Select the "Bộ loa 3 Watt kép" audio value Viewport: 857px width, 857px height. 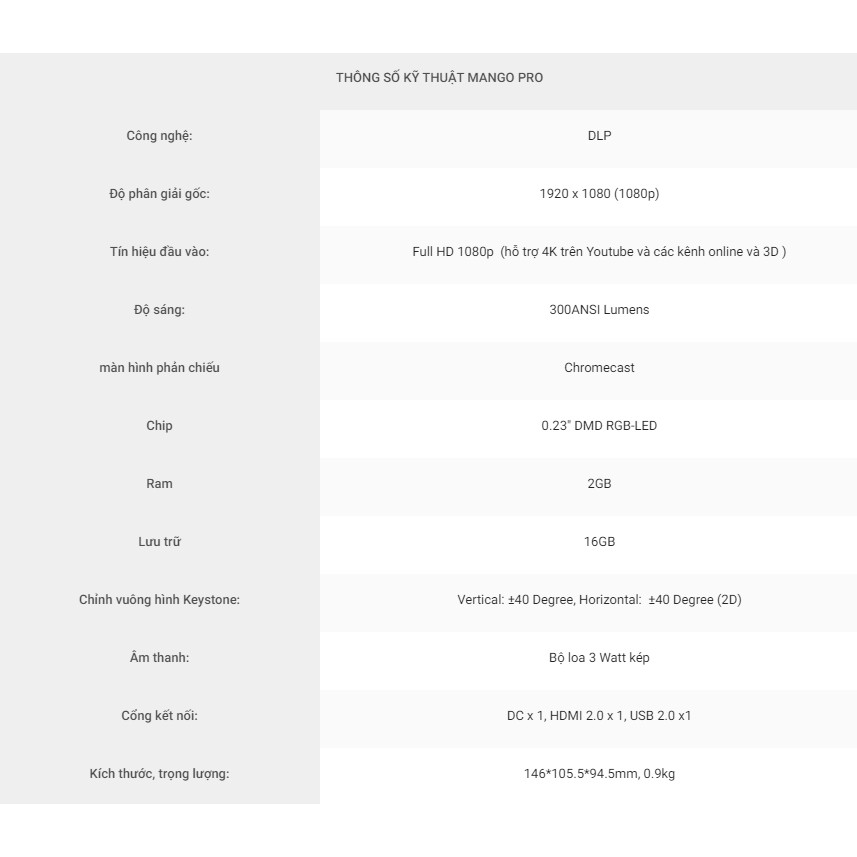coord(599,658)
